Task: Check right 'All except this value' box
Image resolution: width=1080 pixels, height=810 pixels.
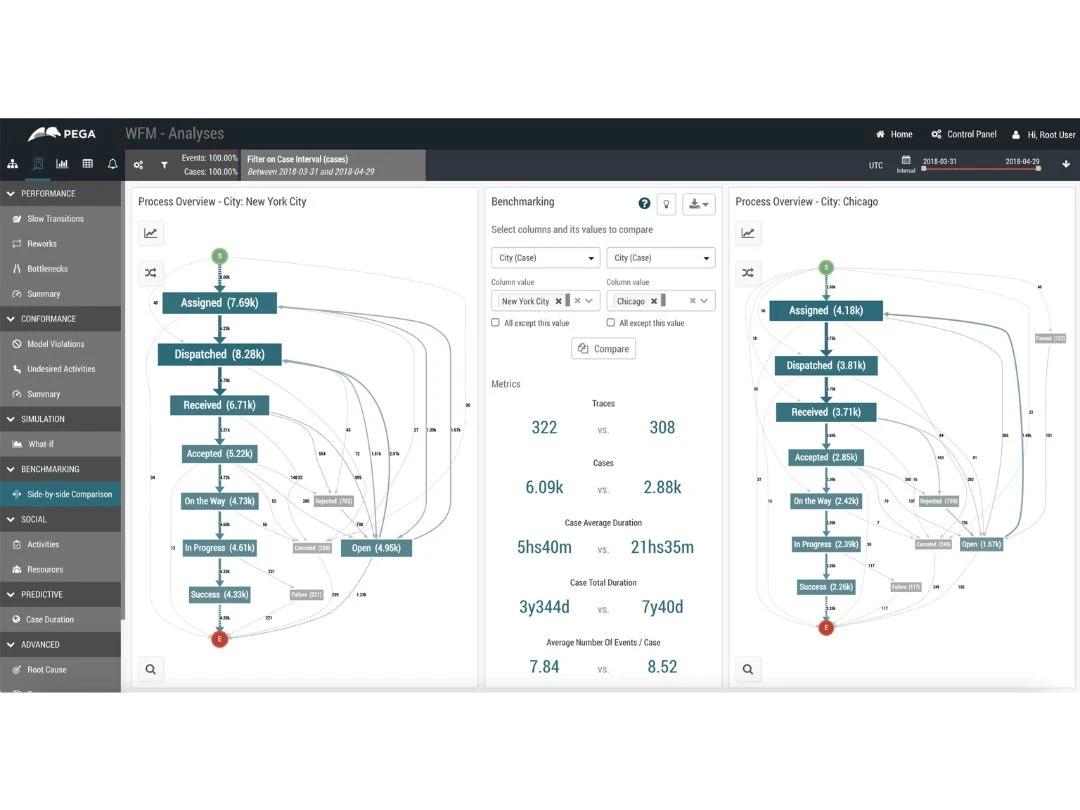Action: [x=610, y=322]
